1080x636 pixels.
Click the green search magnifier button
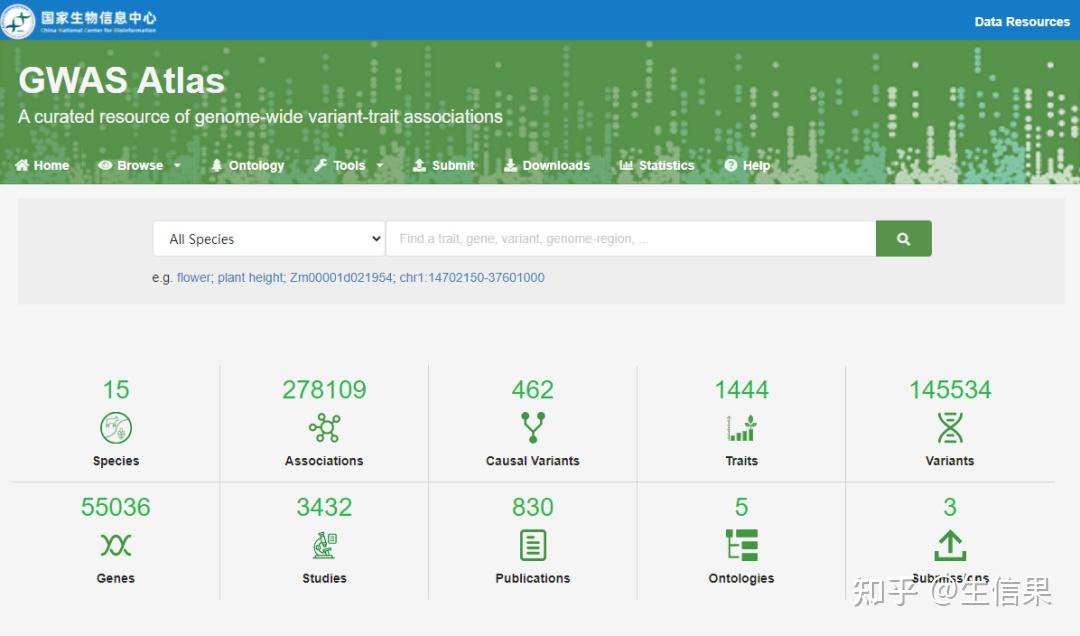(x=904, y=238)
